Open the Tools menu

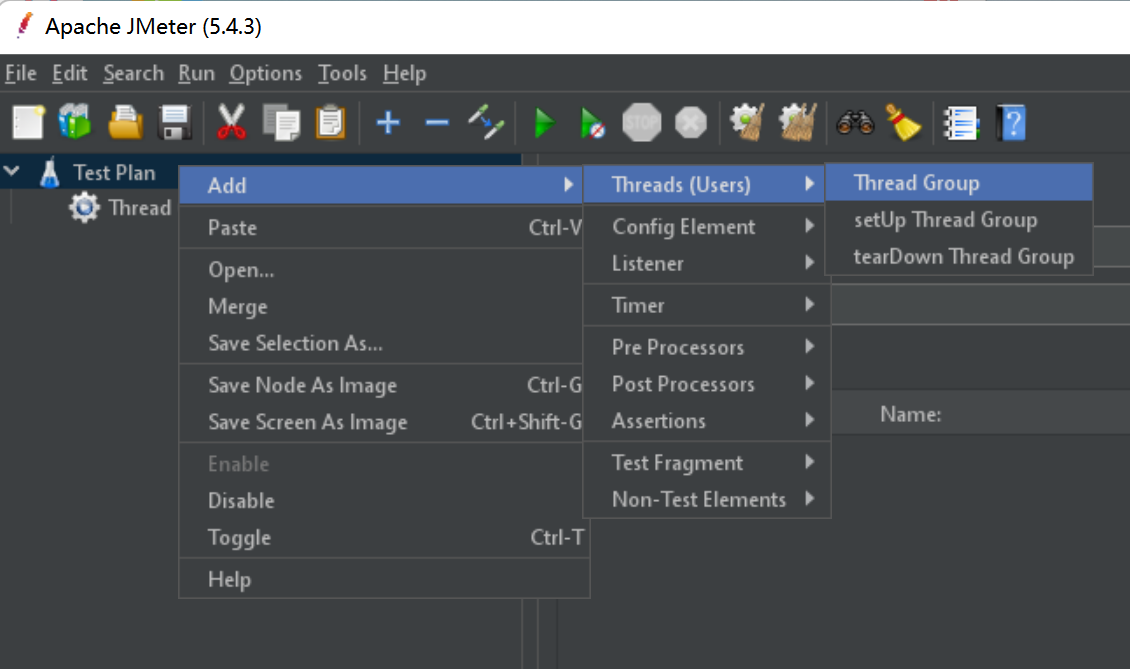pyautogui.click(x=342, y=74)
